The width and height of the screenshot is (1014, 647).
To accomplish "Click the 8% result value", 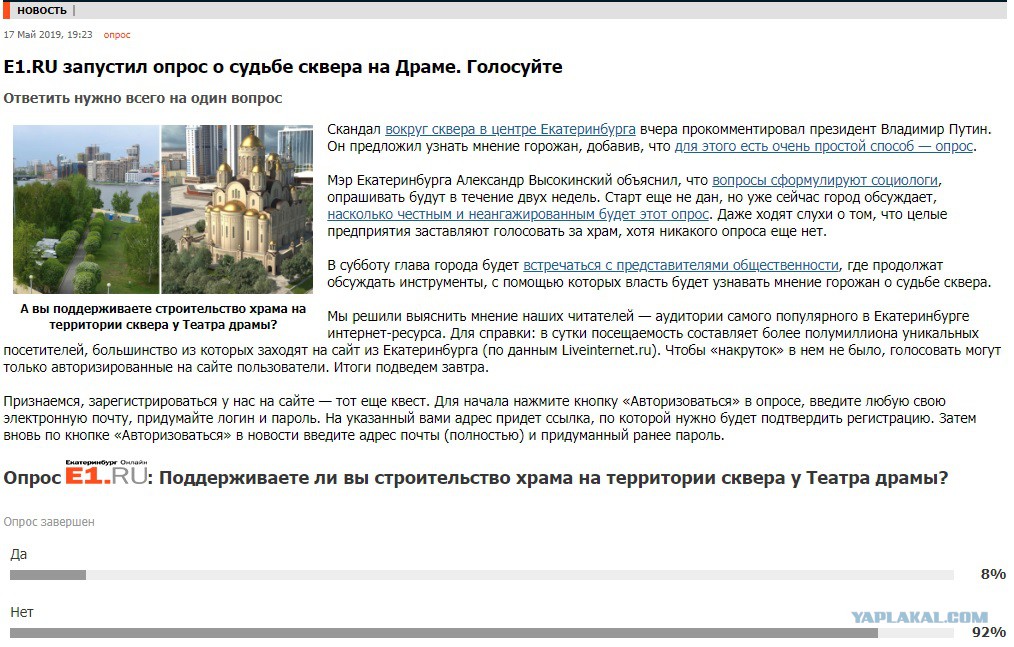I will [993, 574].
